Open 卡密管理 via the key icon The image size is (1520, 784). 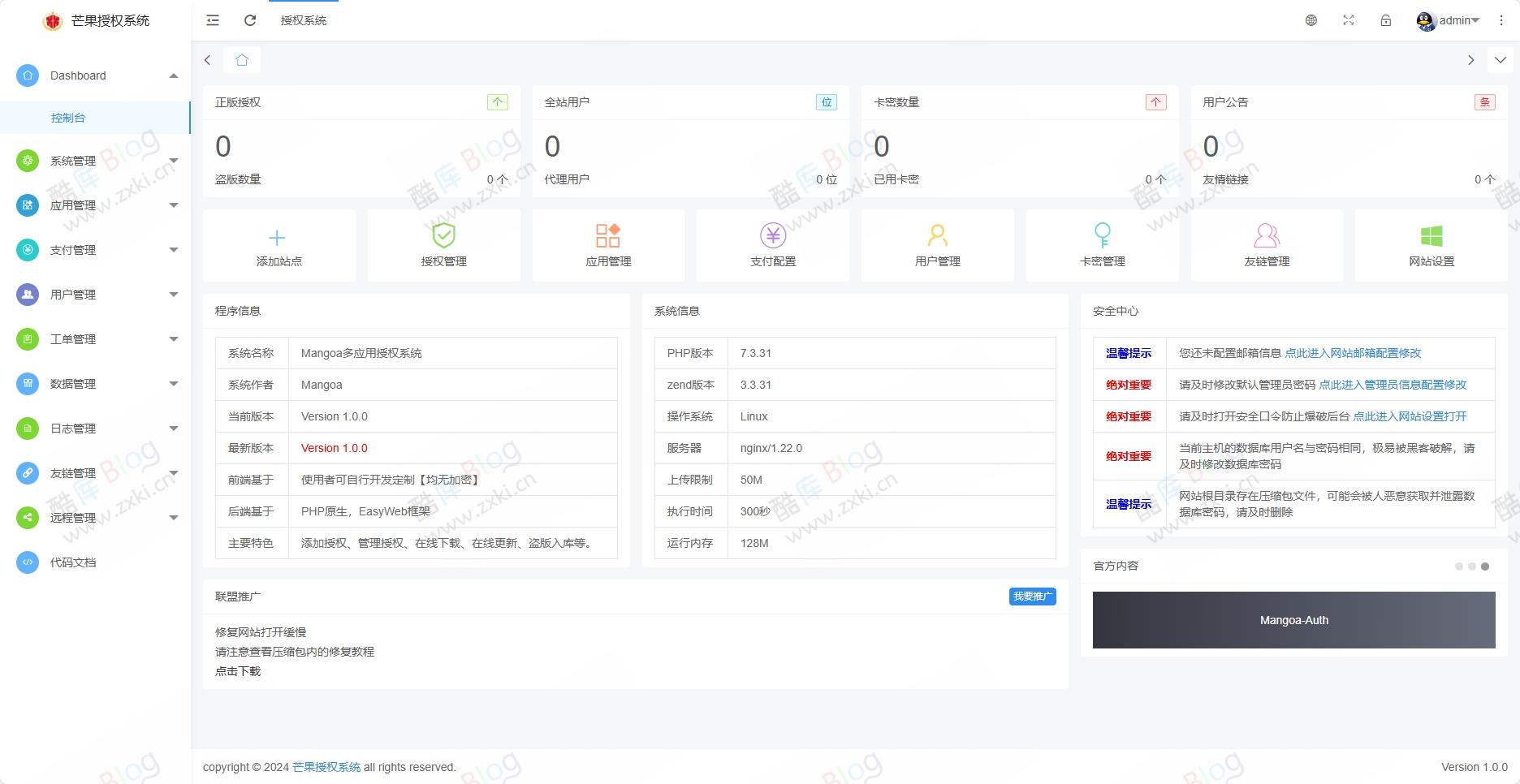pyautogui.click(x=1102, y=236)
